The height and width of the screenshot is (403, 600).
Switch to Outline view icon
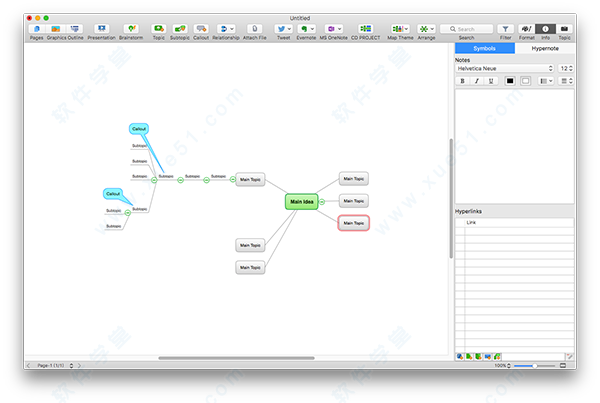click(x=75, y=29)
